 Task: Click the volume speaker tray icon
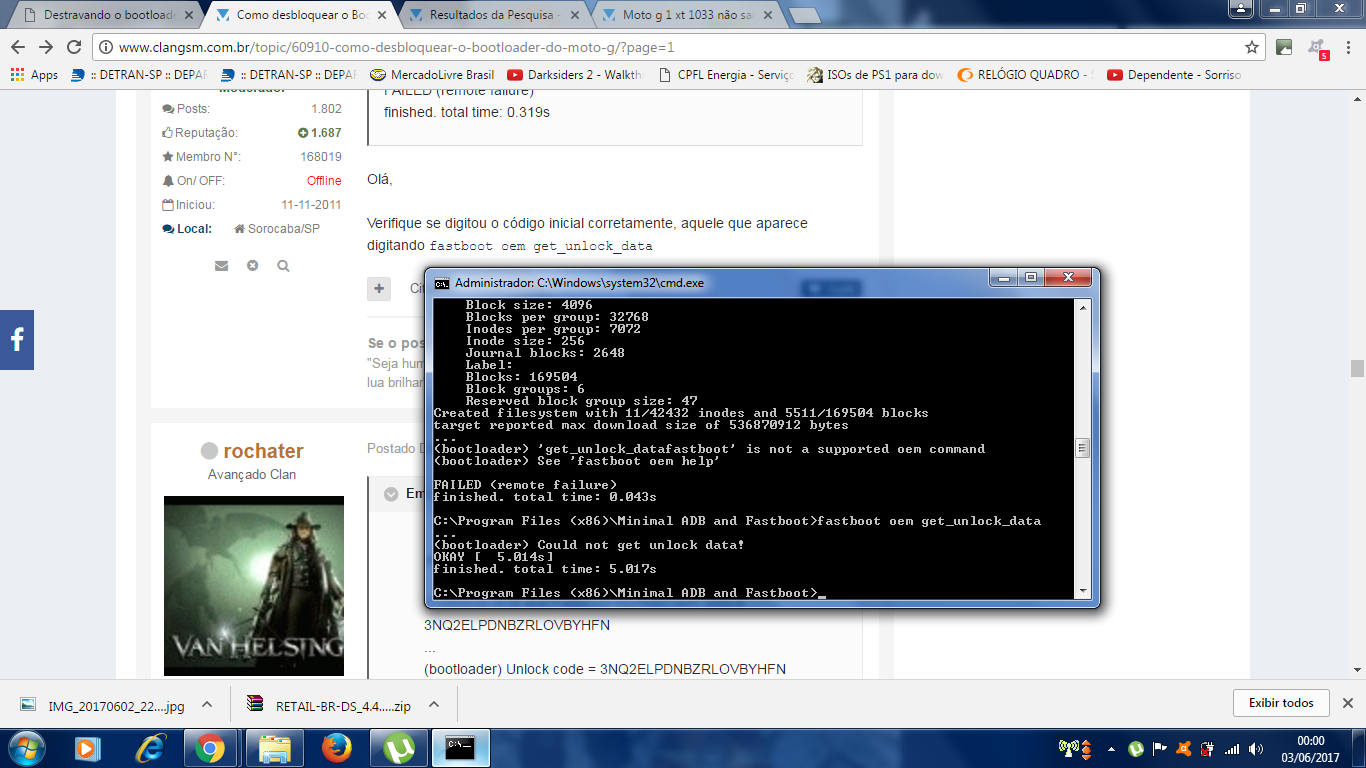click(x=1255, y=749)
